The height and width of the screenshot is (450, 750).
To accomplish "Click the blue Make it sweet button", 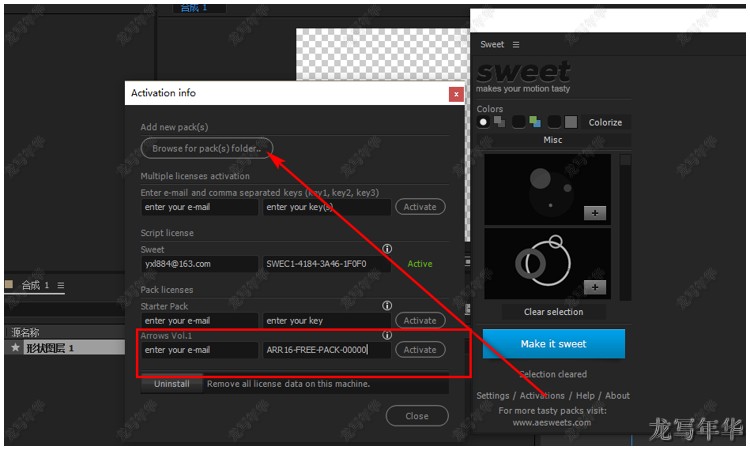I will tap(553, 343).
